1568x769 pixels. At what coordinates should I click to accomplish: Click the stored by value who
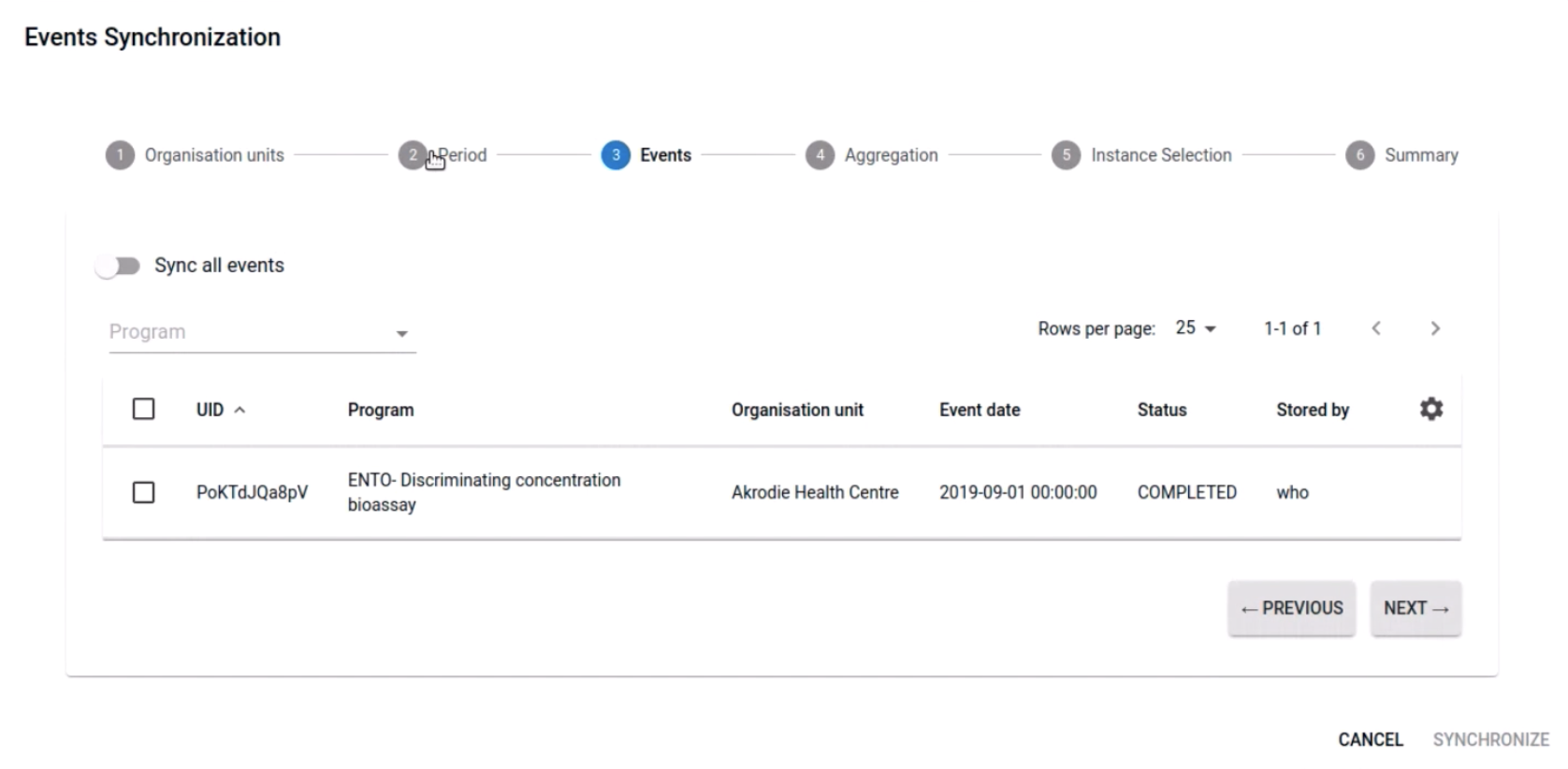point(1292,492)
